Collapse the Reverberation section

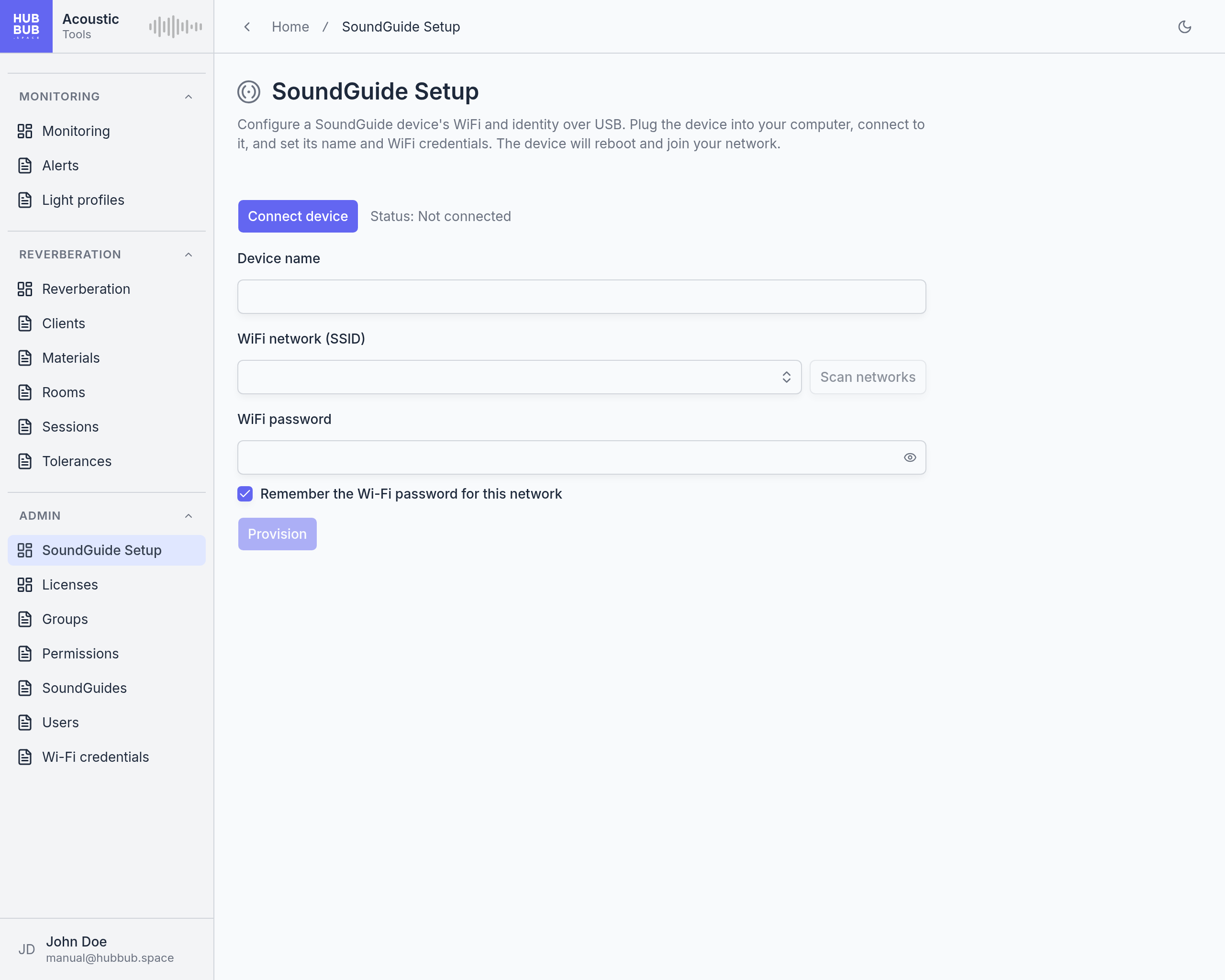coord(189,255)
